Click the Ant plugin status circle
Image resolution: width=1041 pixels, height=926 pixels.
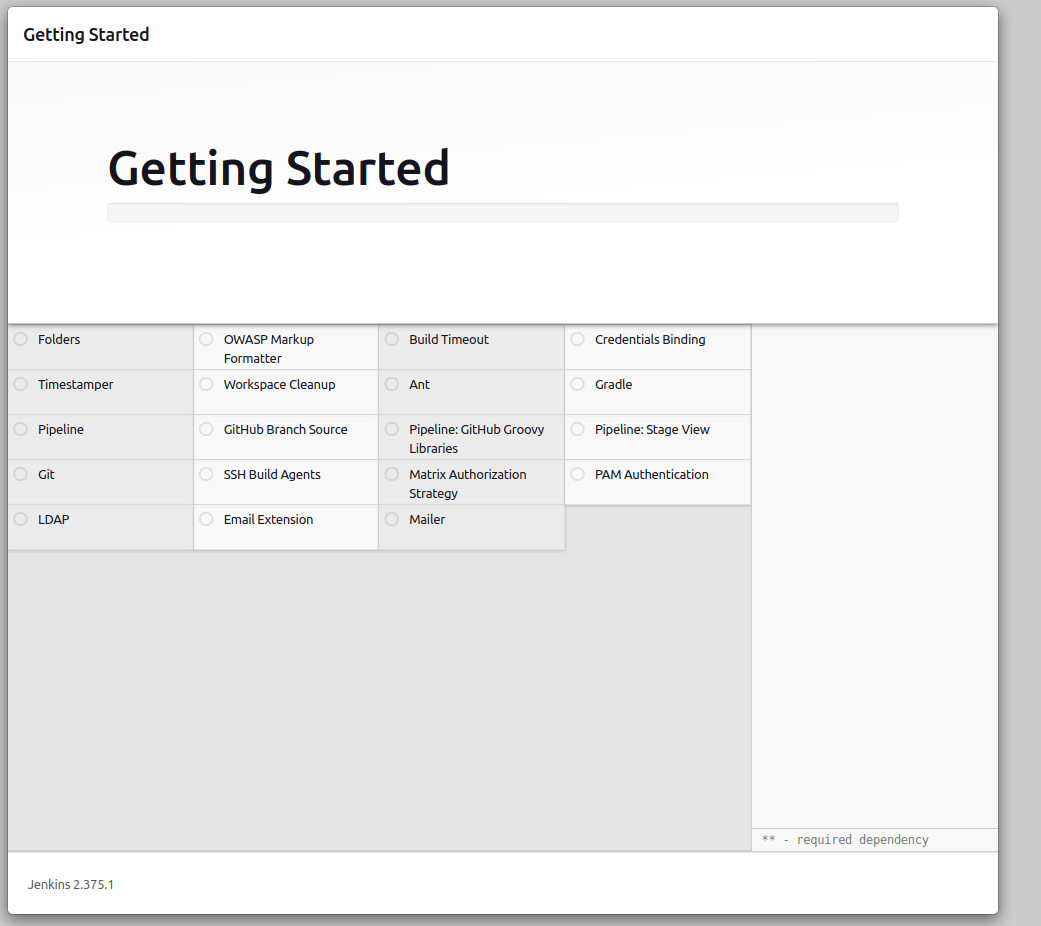click(x=392, y=384)
